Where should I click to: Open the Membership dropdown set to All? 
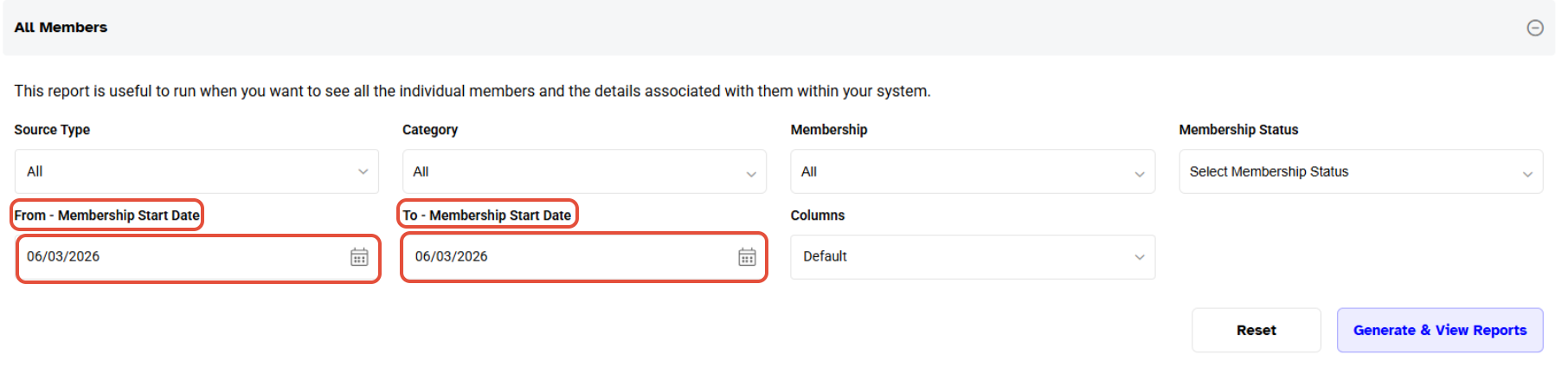tap(972, 171)
